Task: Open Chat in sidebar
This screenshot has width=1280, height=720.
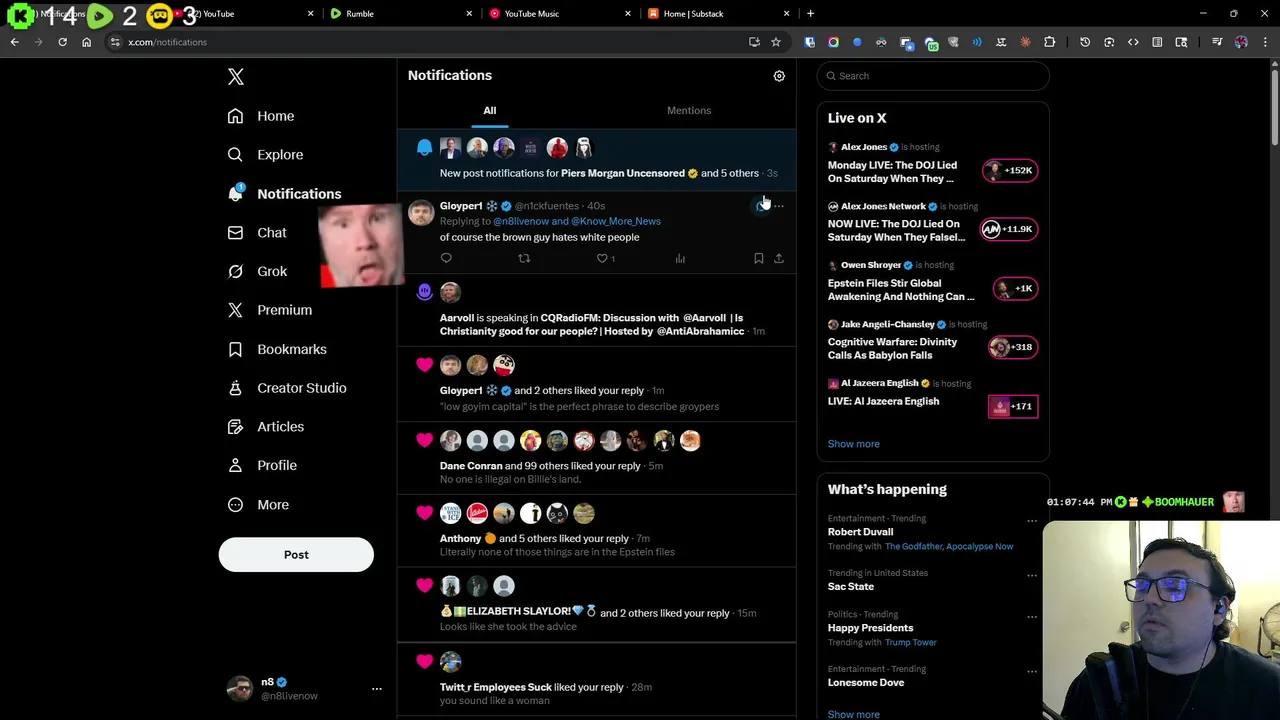Action: pos(257,233)
